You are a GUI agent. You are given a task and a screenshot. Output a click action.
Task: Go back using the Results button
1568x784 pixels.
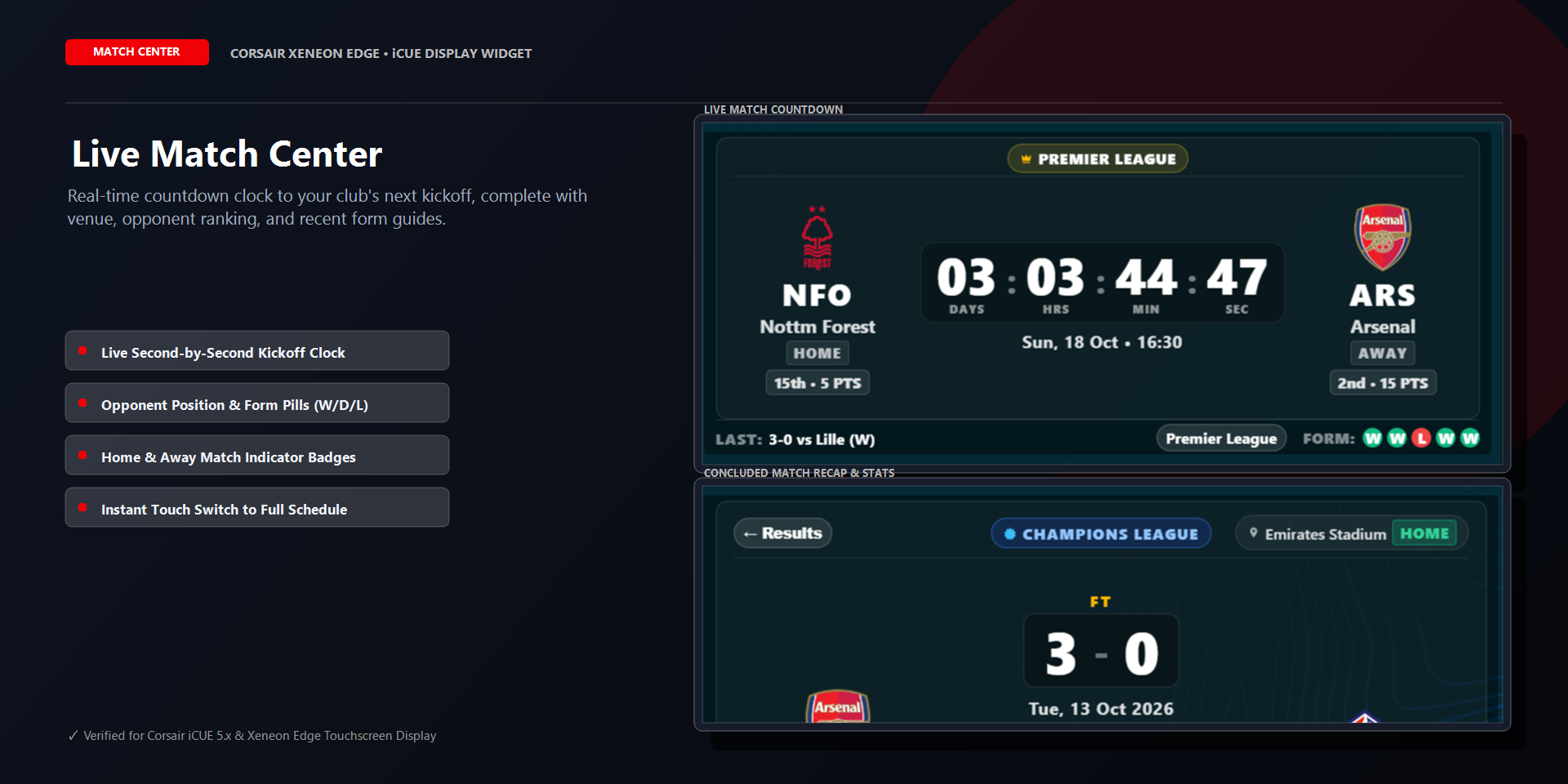(x=783, y=533)
